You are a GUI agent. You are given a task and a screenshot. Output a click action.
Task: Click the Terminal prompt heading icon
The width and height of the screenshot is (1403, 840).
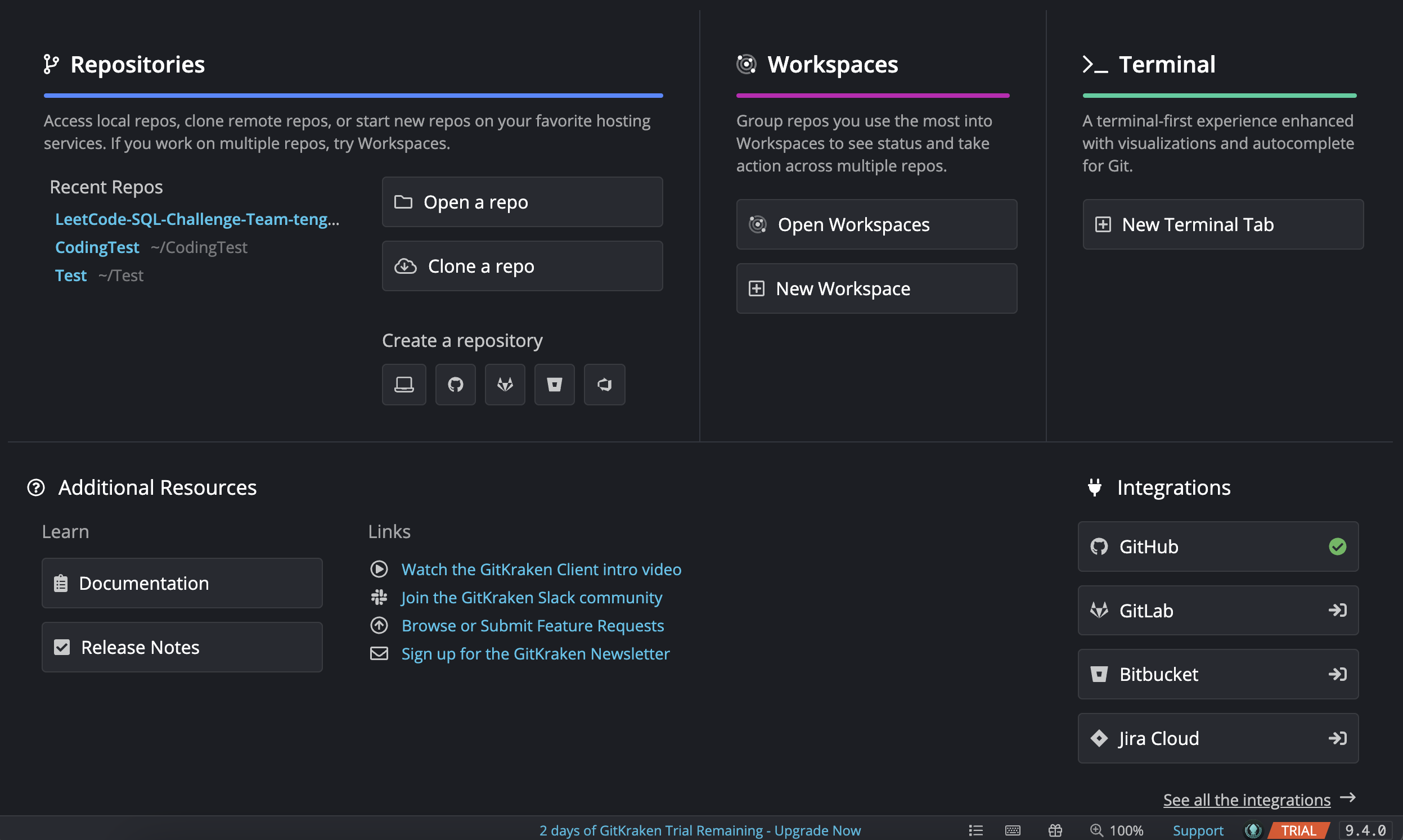pos(1095,65)
